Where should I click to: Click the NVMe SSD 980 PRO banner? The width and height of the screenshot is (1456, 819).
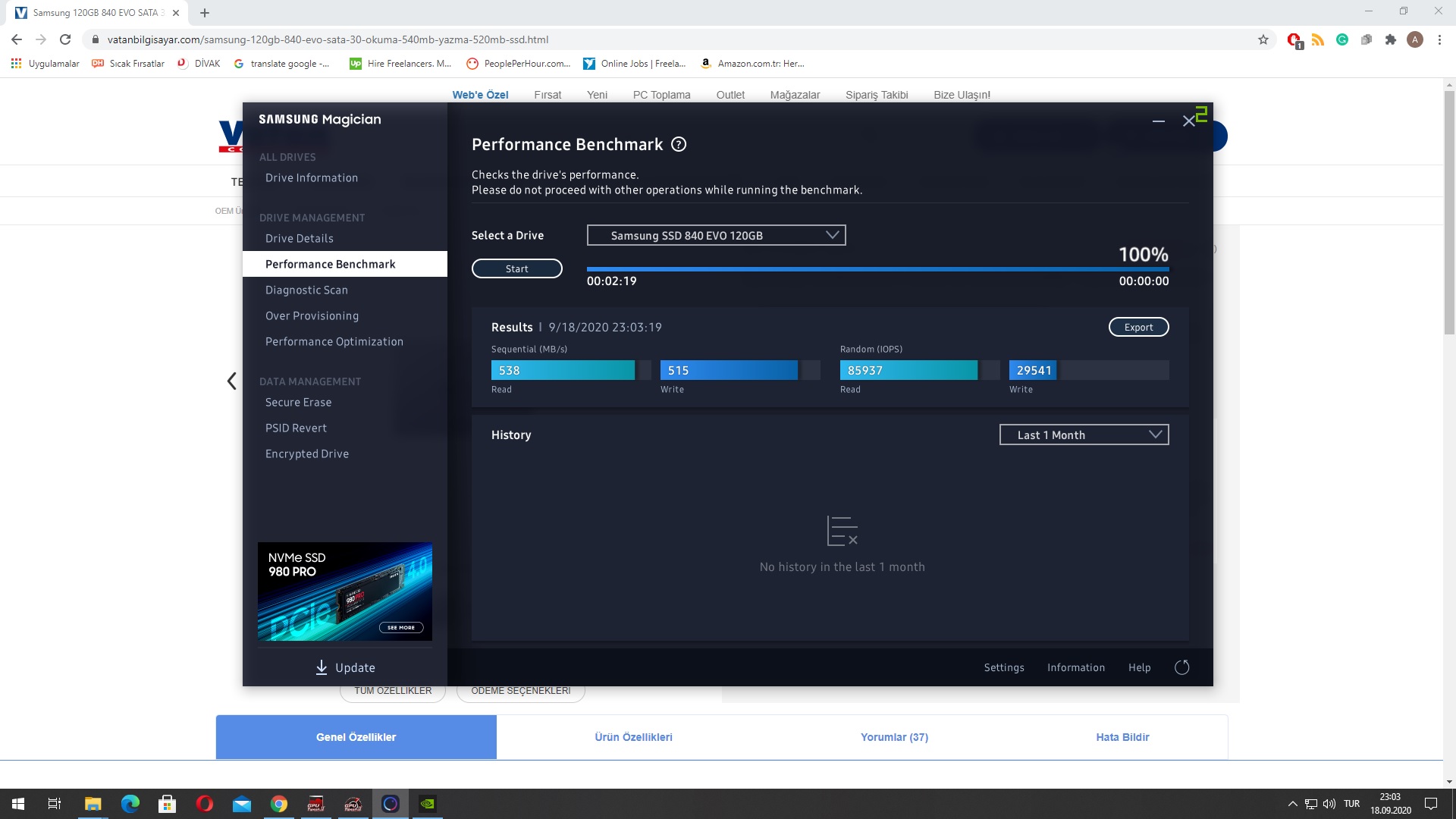pyautogui.click(x=345, y=591)
